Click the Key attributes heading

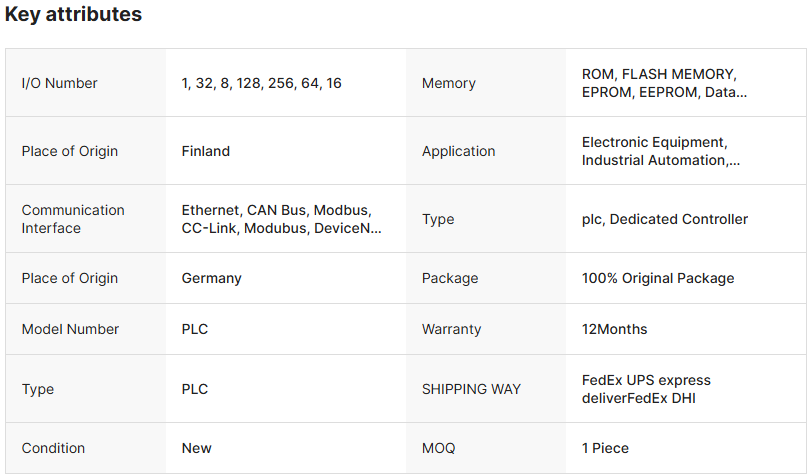tap(73, 15)
